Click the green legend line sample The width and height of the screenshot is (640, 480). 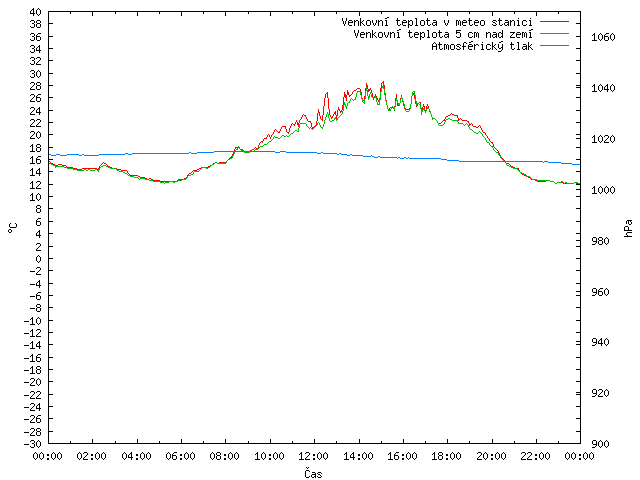(x=554, y=34)
